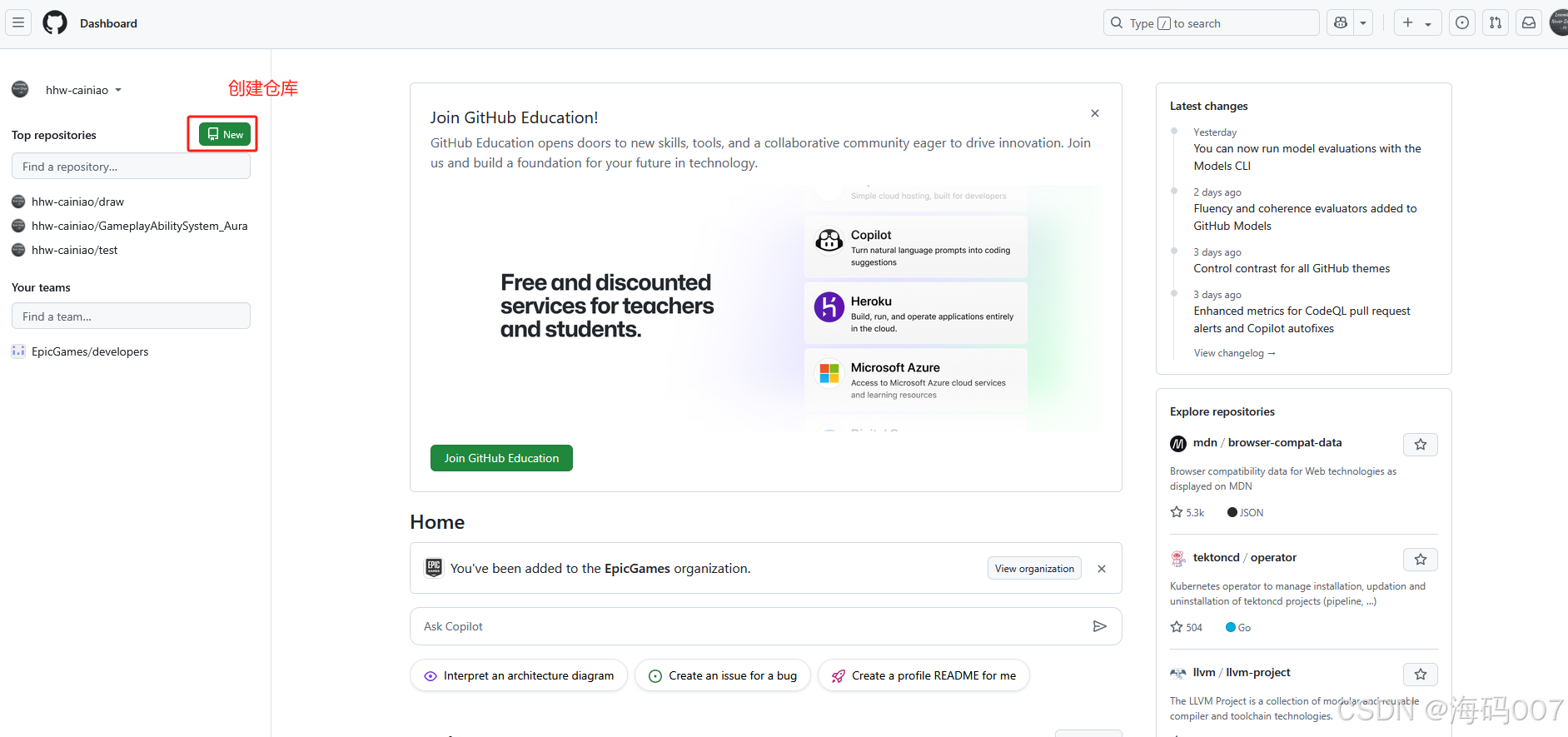The width and height of the screenshot is (1568, 737).
Task: Click the Dashboard title in header
Action: [108, 23]
